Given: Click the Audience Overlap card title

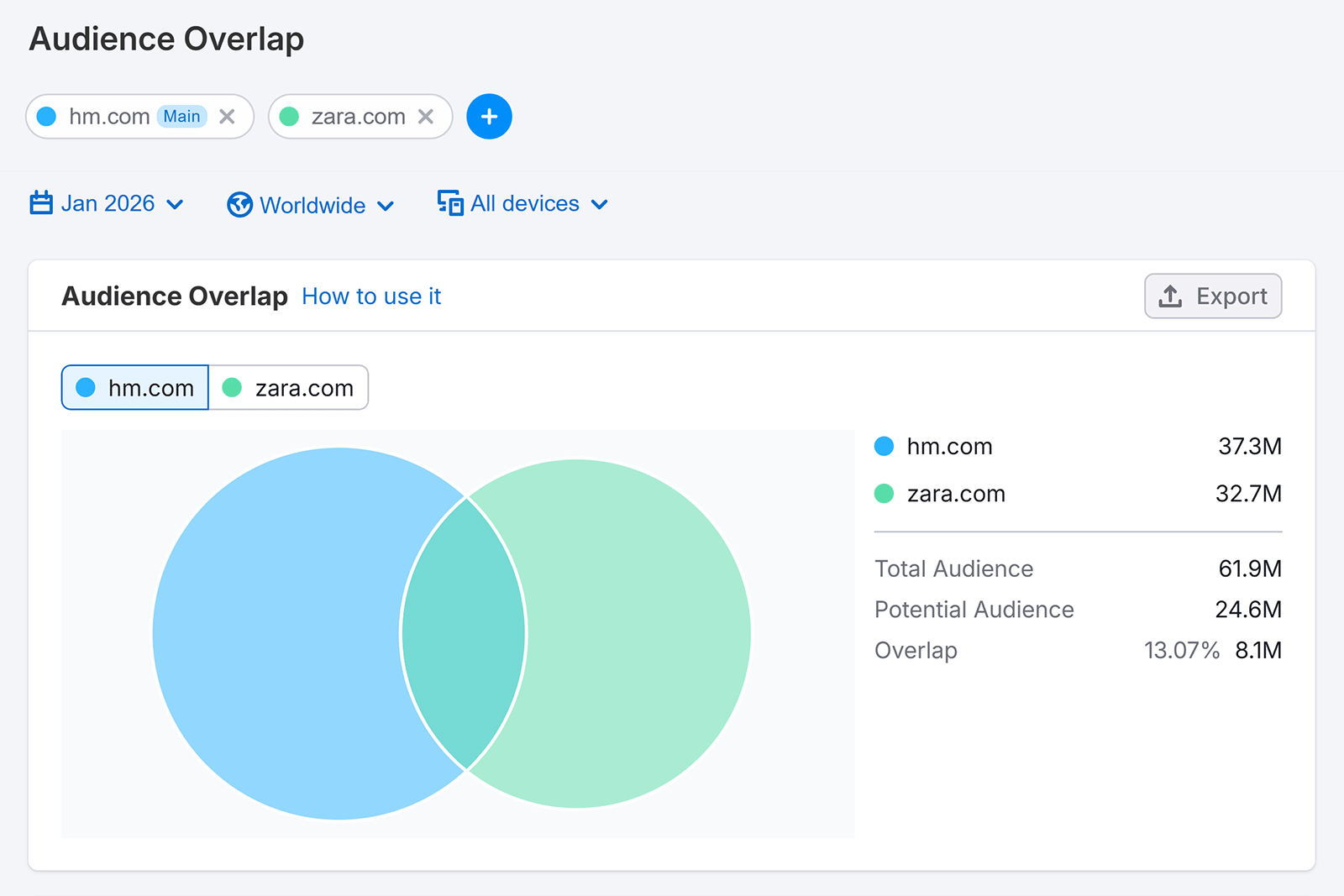Looking at the screenshot, I should 175,296.
